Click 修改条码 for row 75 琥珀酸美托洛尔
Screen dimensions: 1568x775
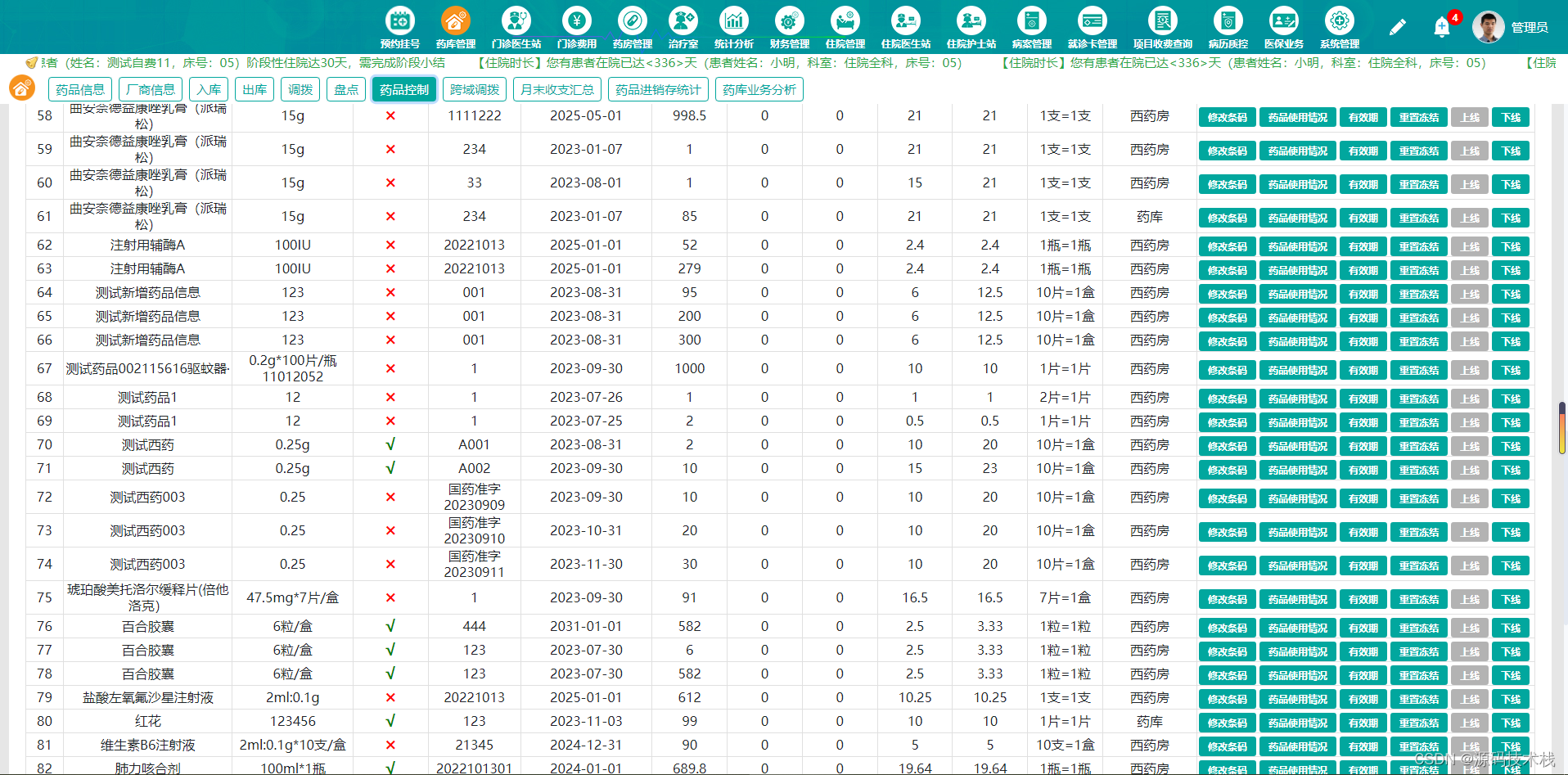pos(1228,599)
